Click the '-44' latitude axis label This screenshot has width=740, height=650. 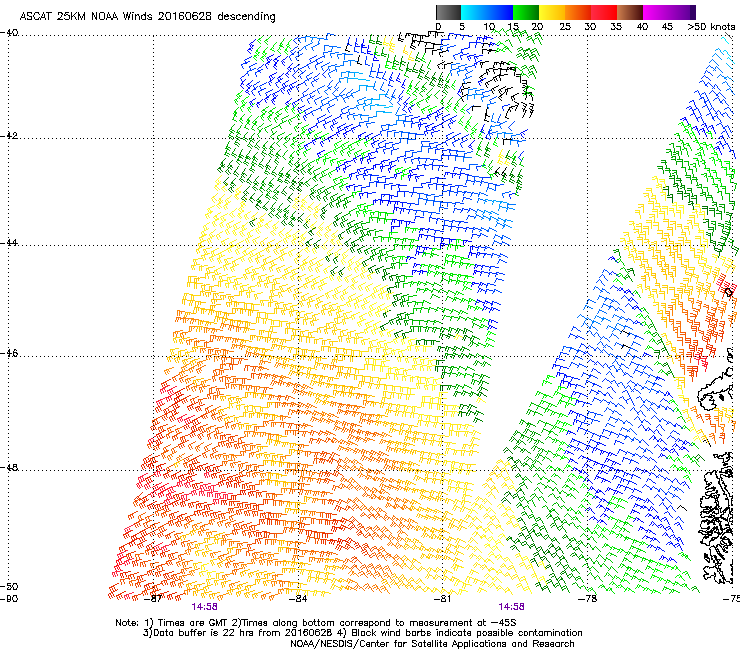tap(9, 243)
